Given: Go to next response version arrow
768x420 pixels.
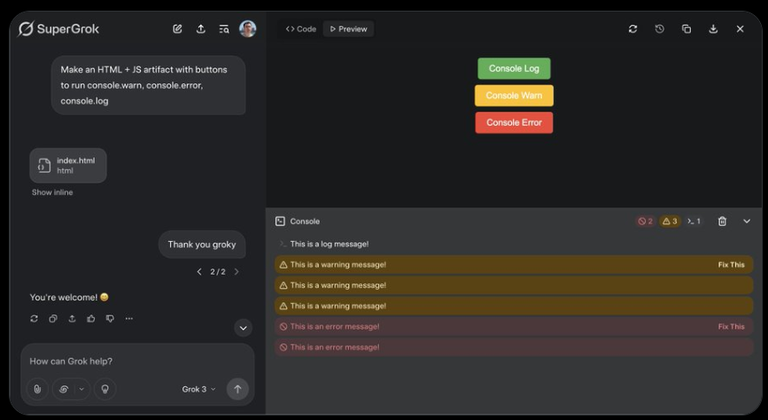Looking at the screenshot, I should coord(237,272).
